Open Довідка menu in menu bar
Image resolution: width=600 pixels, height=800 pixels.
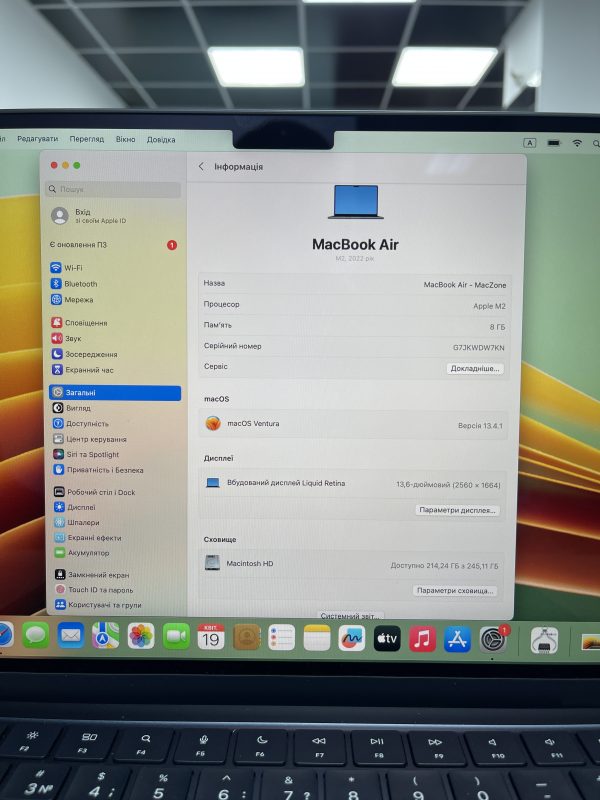pyautogui.click(x=161, y=139)
